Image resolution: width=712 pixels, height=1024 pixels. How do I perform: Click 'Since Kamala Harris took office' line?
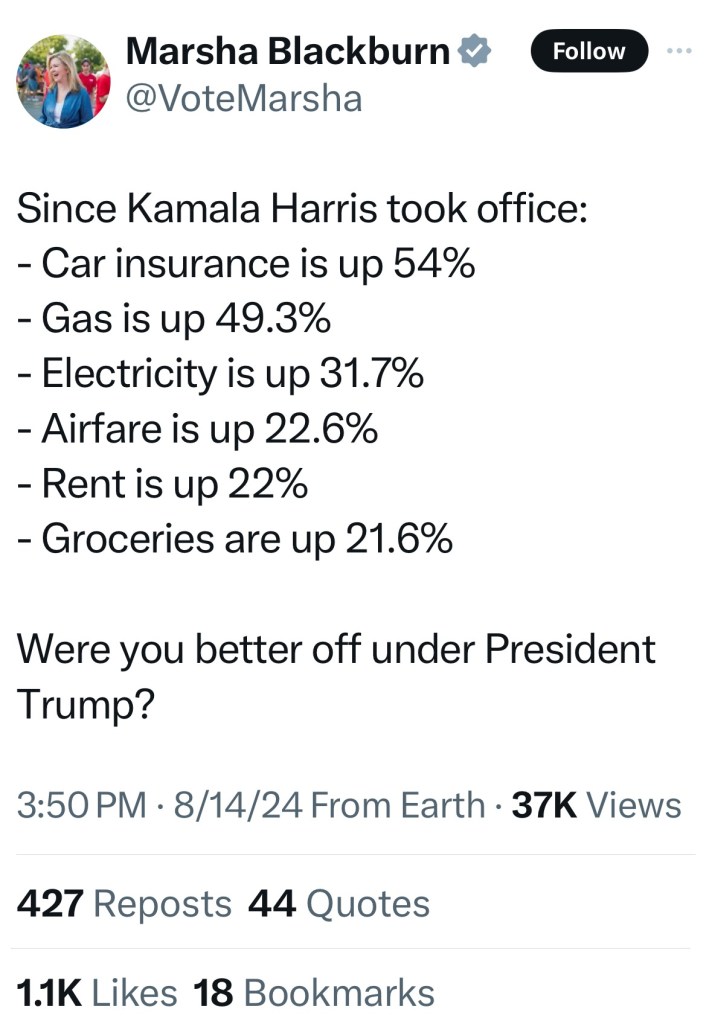302,211
